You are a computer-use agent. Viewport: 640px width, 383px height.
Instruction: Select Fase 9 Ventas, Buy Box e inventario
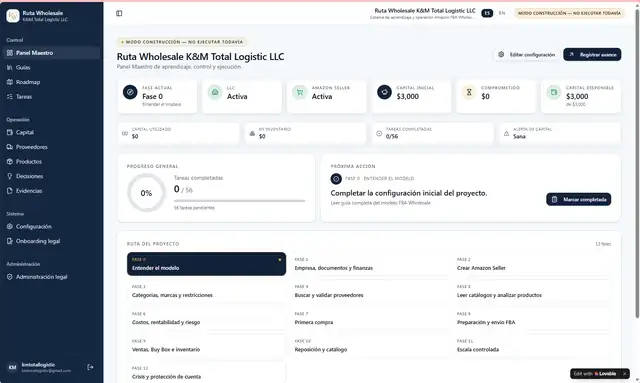point(207,345)
